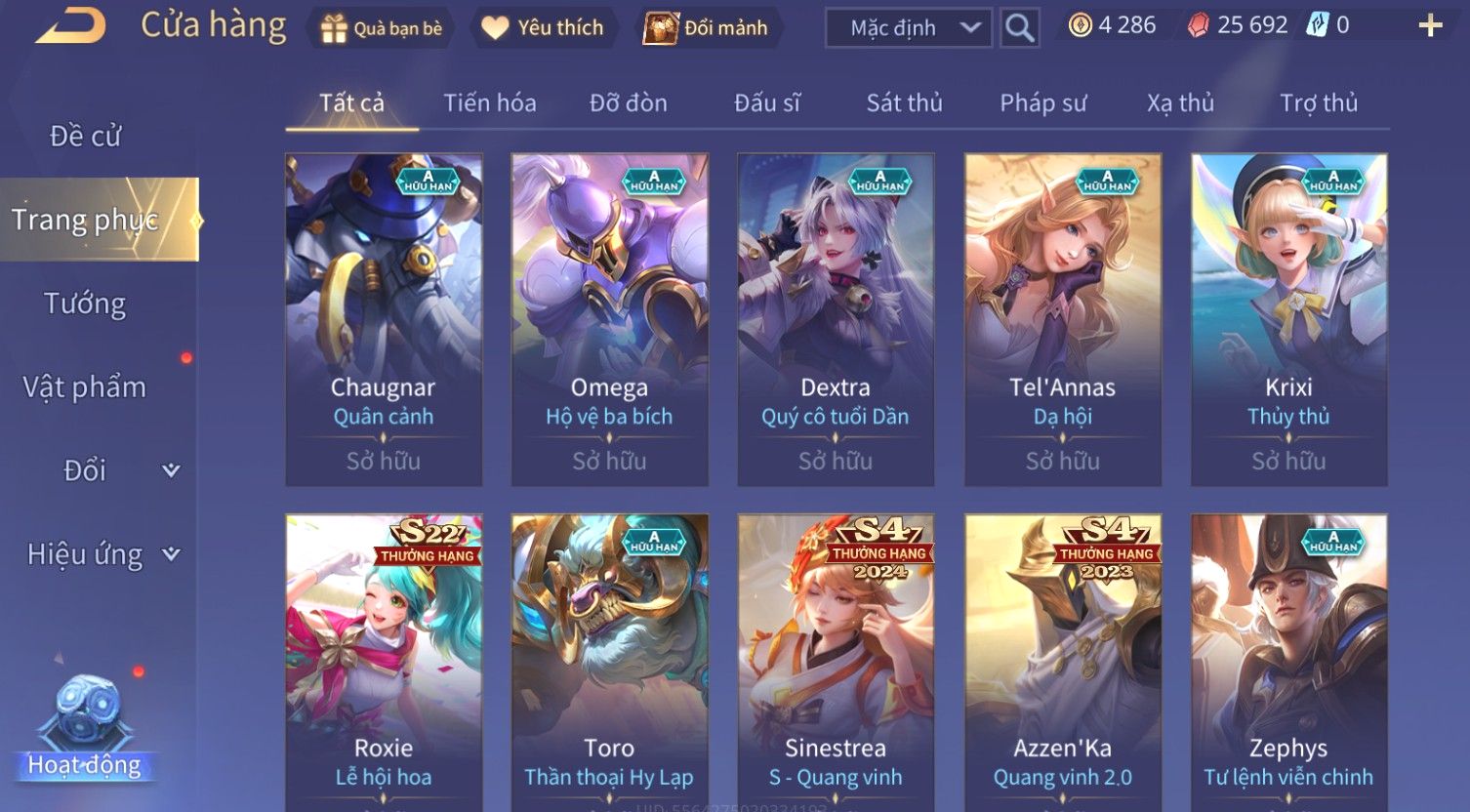Tap the plus icon to add currency
Image resolution: width=1470 pixels, height=812 pixels.
1430,25
